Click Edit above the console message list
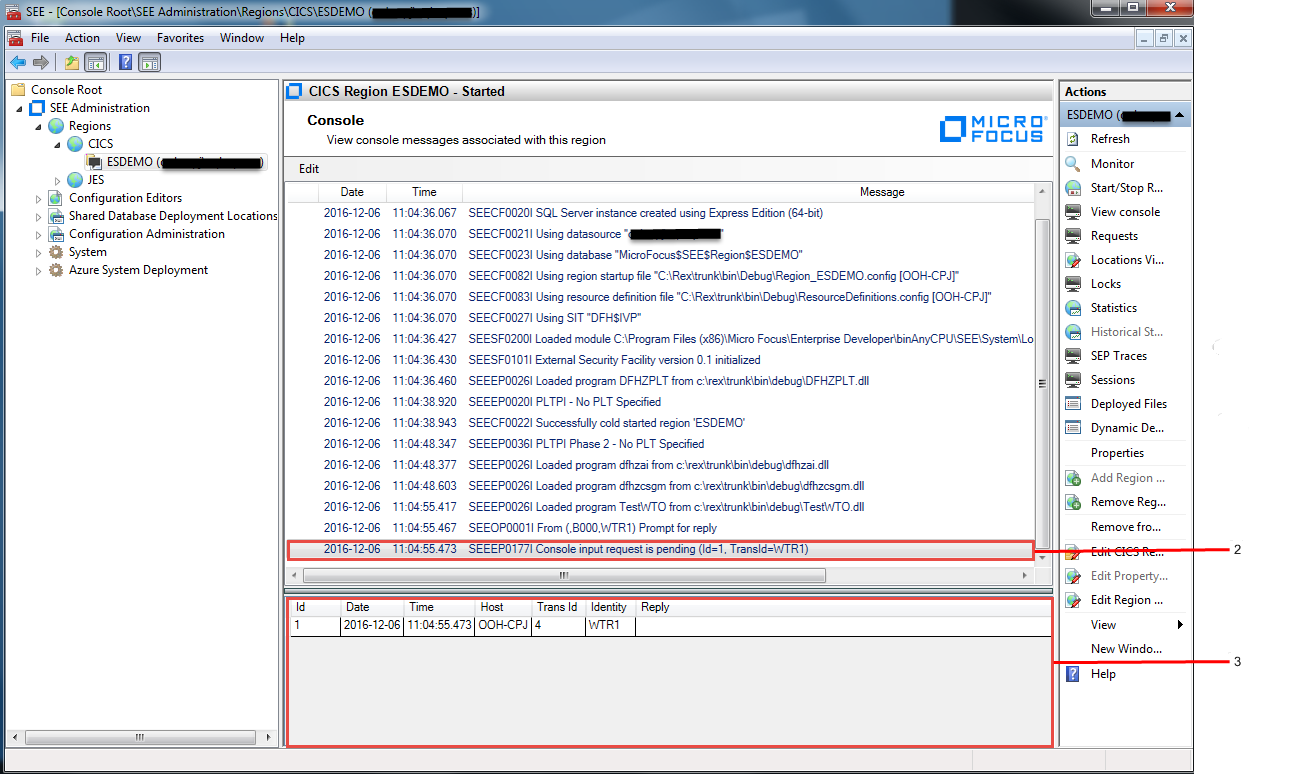This screenshot has width=1289, height=774. point(309,169)
